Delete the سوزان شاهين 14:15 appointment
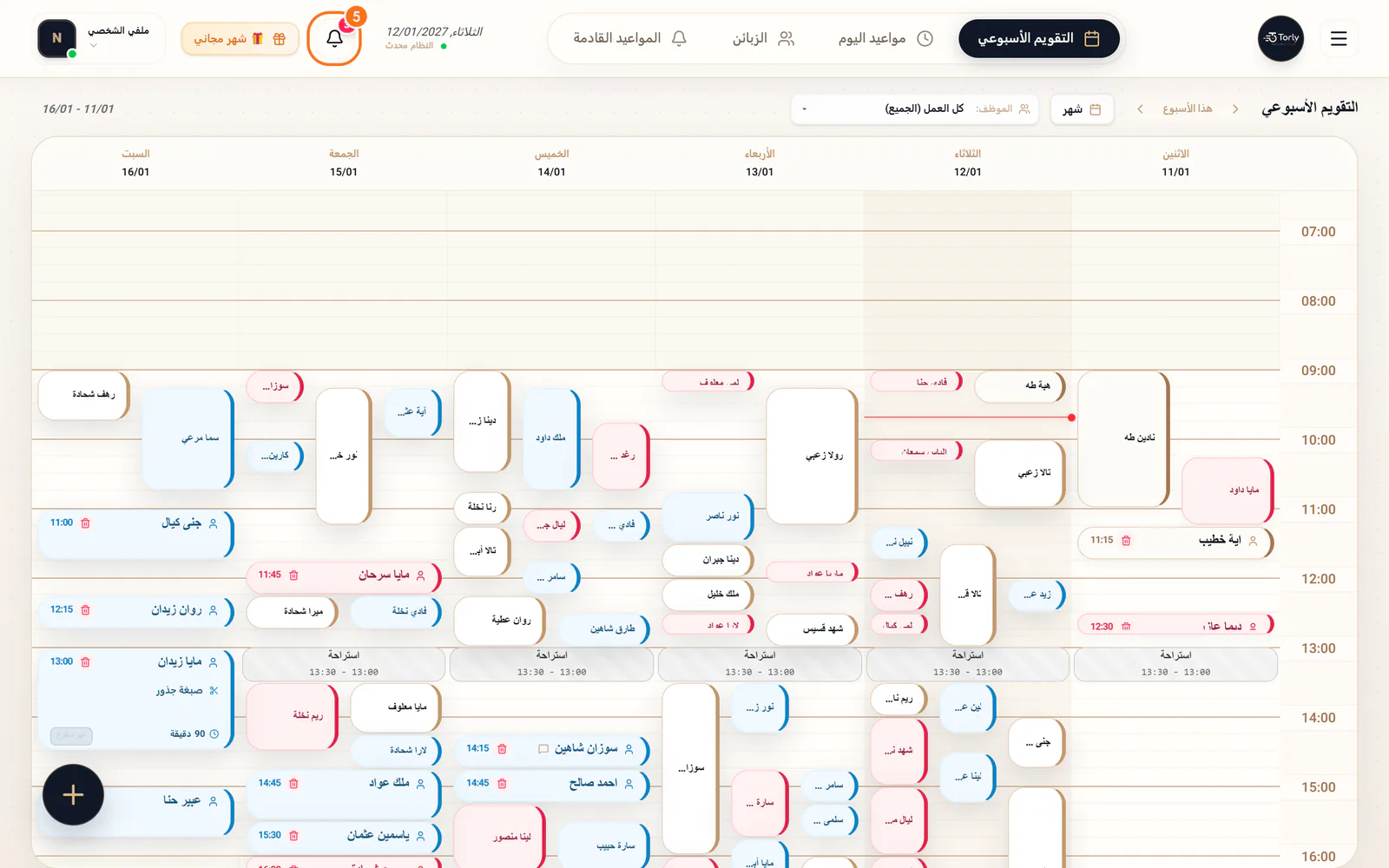Screen dimensions: 1389x868 (502, 748)
